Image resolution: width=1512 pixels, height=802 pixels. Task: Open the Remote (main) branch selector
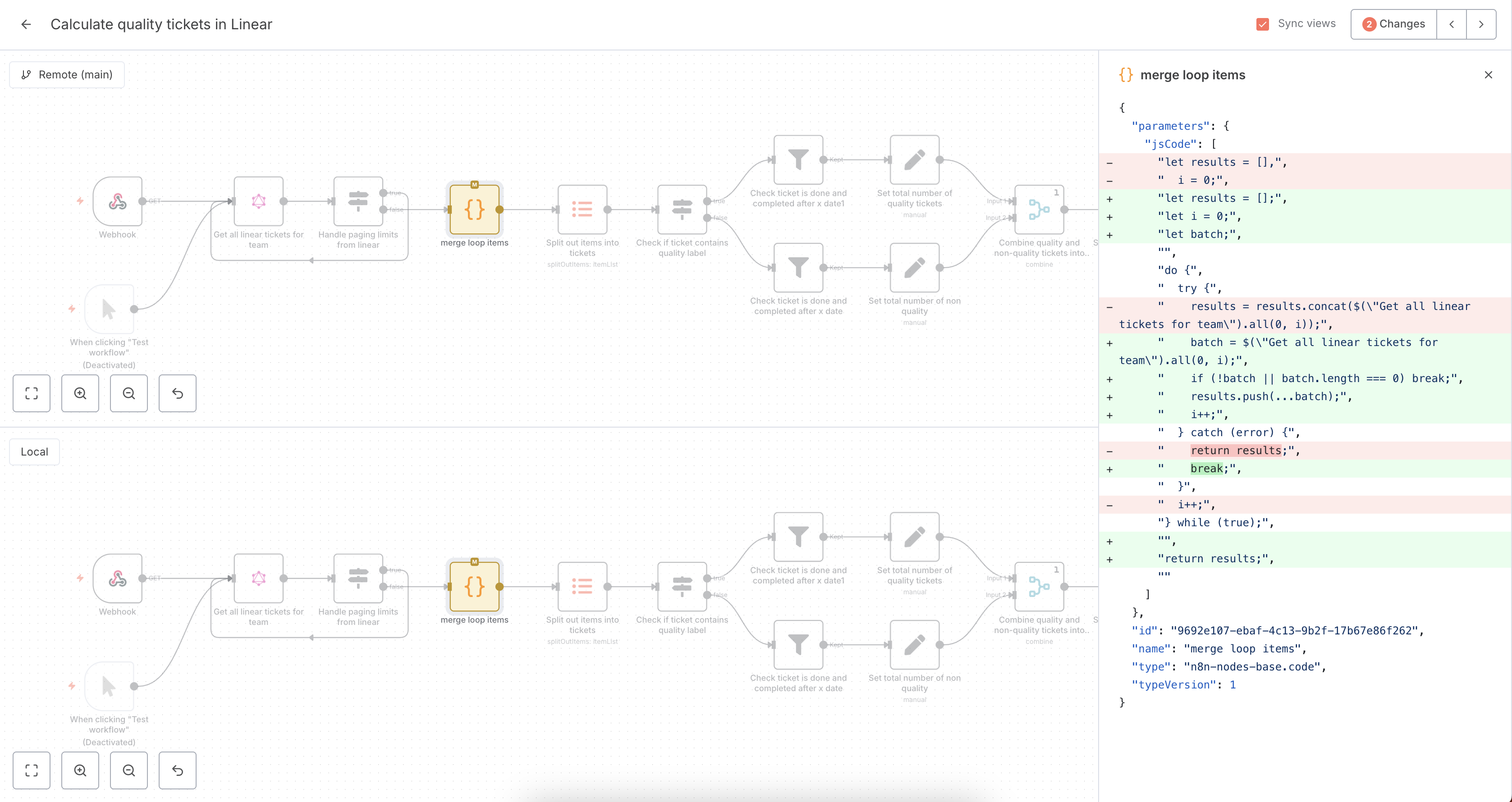pos(67,74)
